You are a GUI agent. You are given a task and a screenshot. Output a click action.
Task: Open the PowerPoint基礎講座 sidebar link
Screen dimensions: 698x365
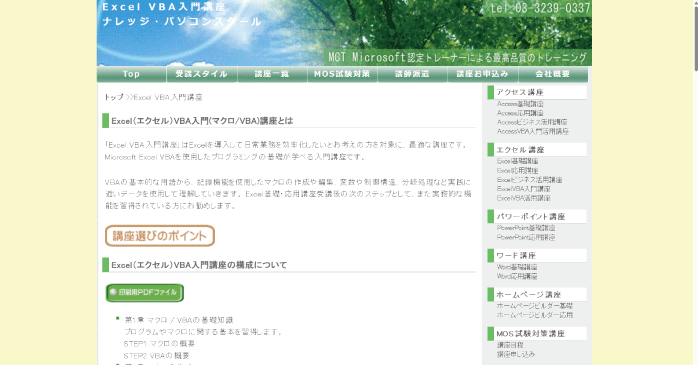pos(526,228)
